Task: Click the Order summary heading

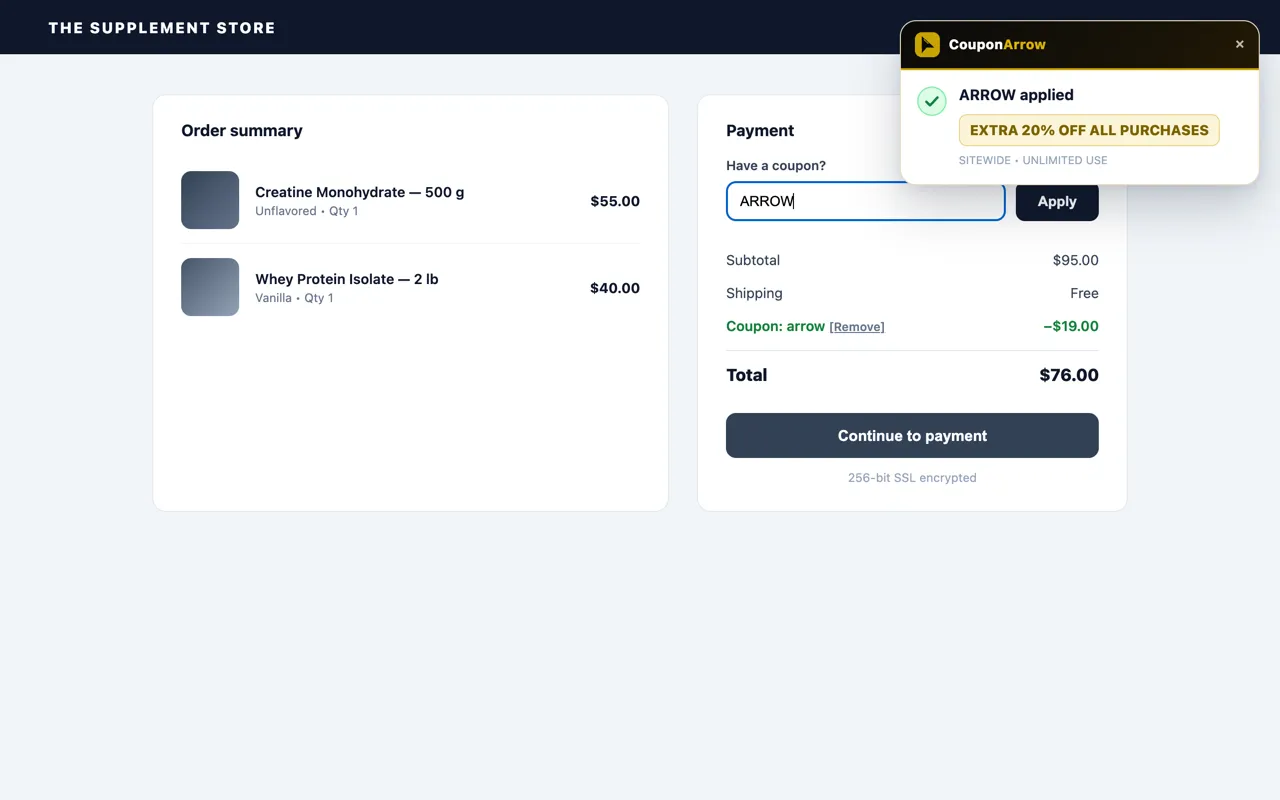Action: (242, 130)
